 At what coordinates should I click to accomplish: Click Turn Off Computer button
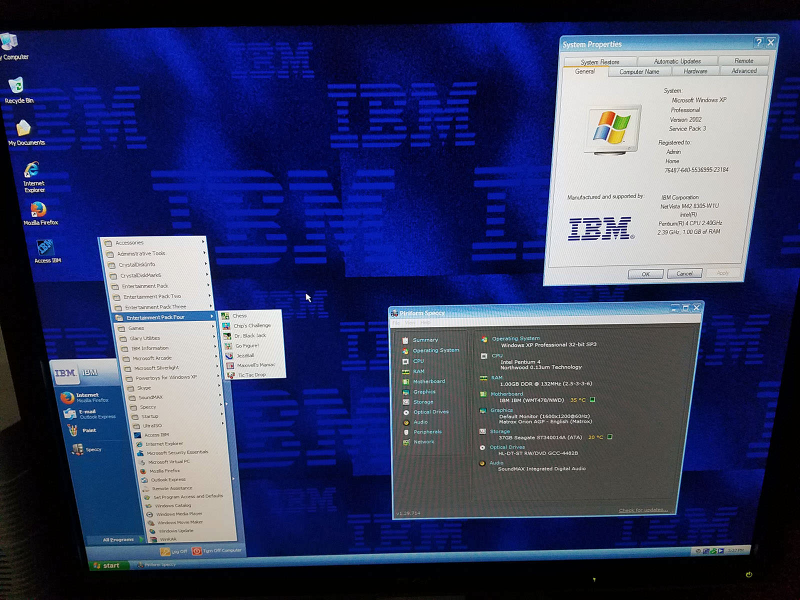click(x=216, y=551)
